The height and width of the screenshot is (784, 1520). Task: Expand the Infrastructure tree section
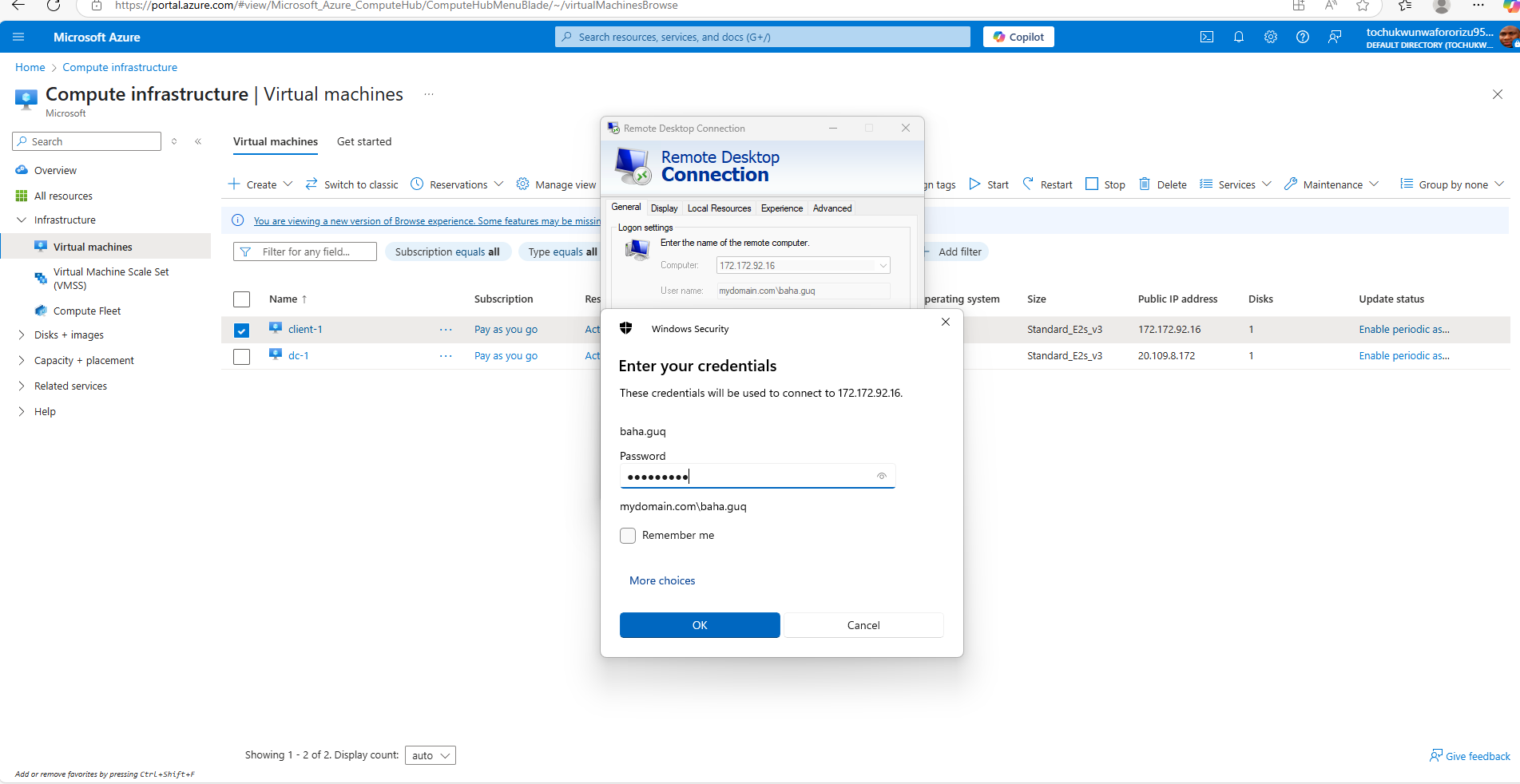tap(22, 220)
